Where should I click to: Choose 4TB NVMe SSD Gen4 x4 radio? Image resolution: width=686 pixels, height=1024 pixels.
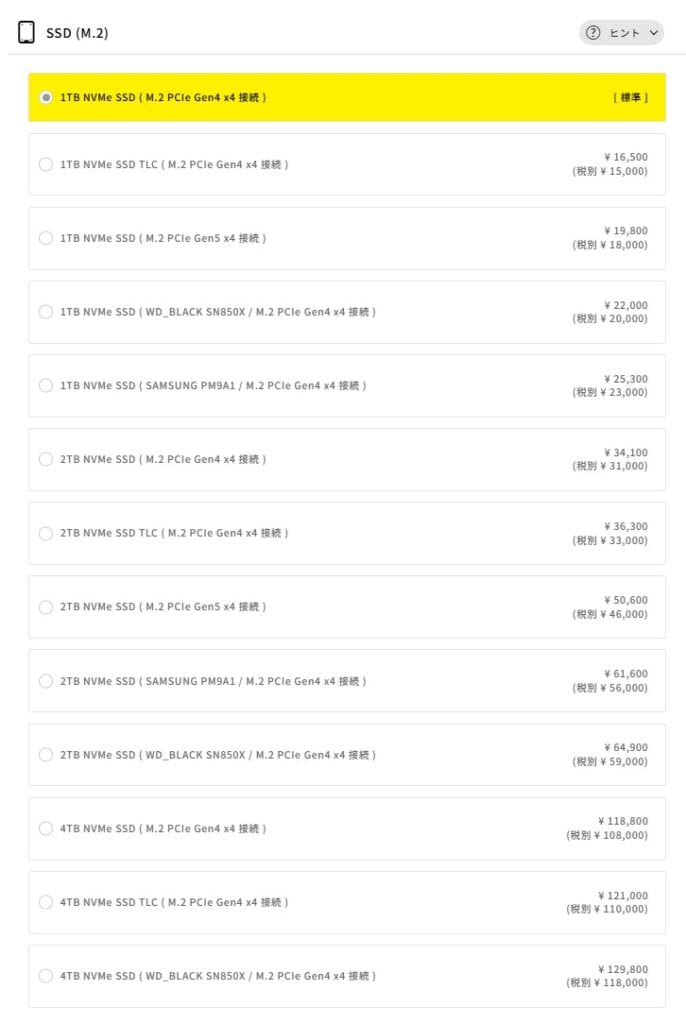coord(46,829)
